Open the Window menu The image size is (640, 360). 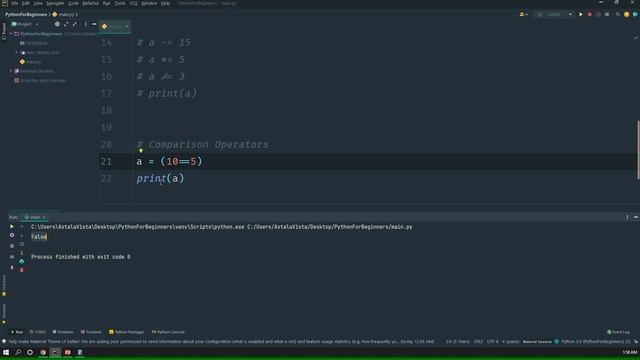pos(149,3)
